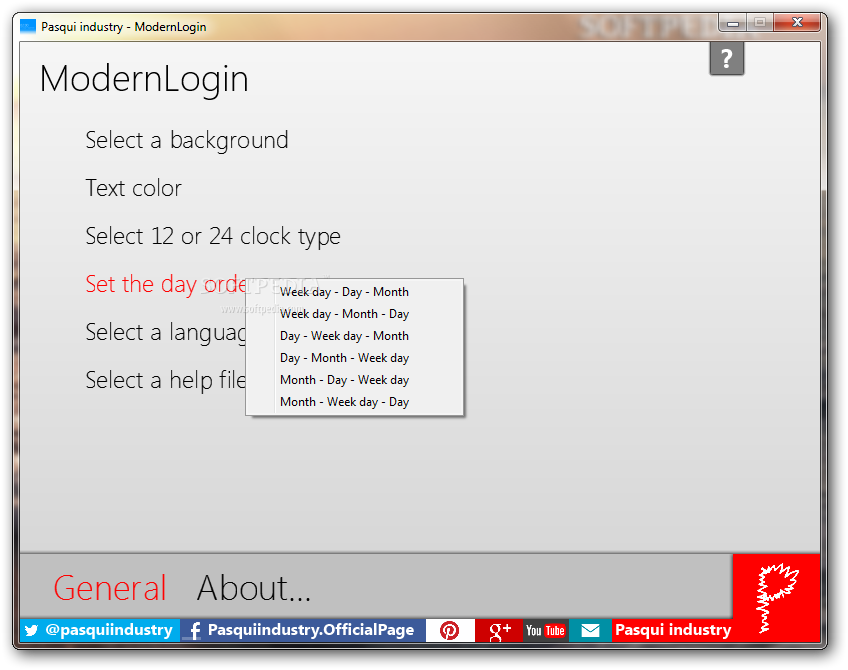Click the email envelope icon
Viewport: 848px width, 670px height.
[590, 630]
